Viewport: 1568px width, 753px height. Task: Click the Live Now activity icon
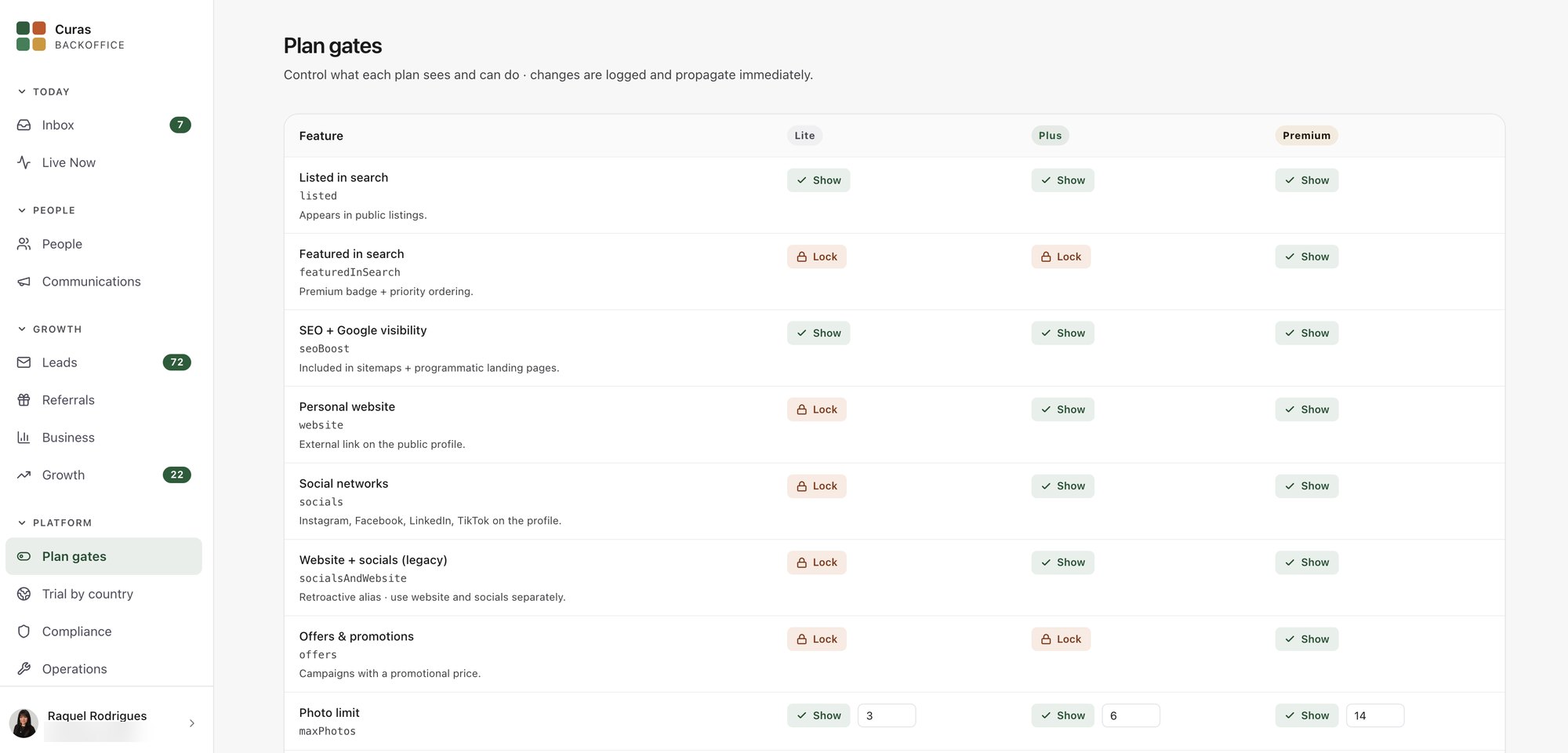[x=24, y=162]
